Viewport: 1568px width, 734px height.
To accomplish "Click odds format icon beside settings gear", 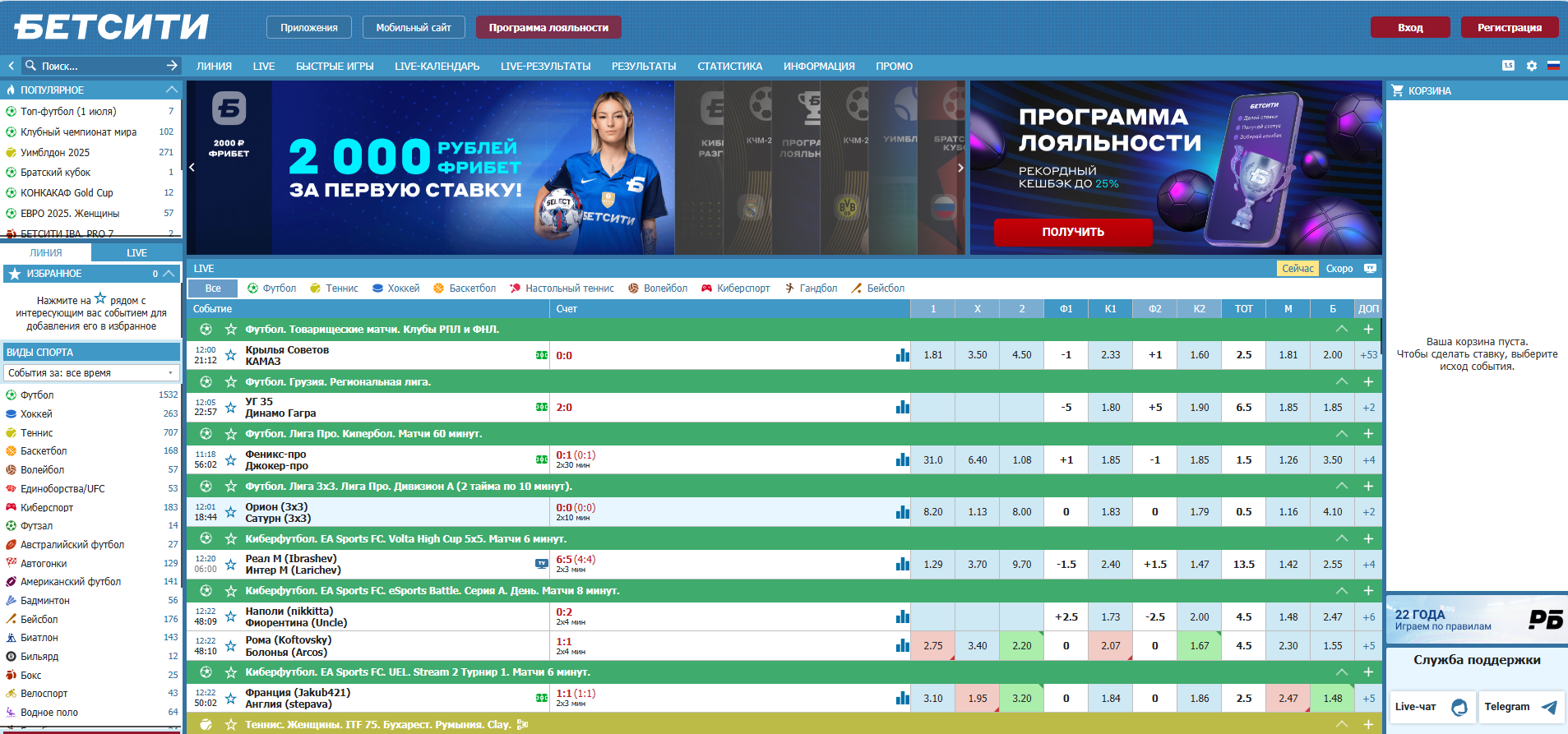I will (1508, 66).
